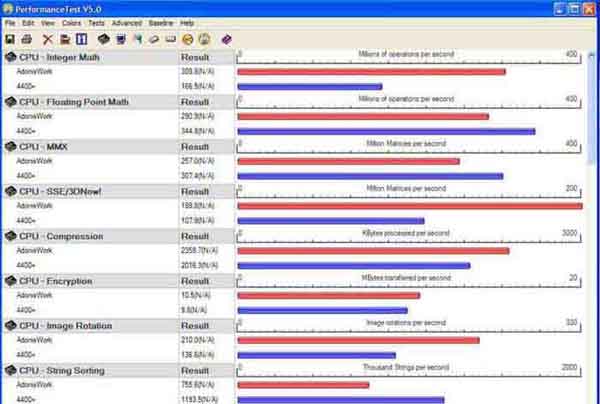The height and width of the screenshot is (404, 600).
Task: Click the PerformanceTest title bar application icon
Action: tap(8, 8)
